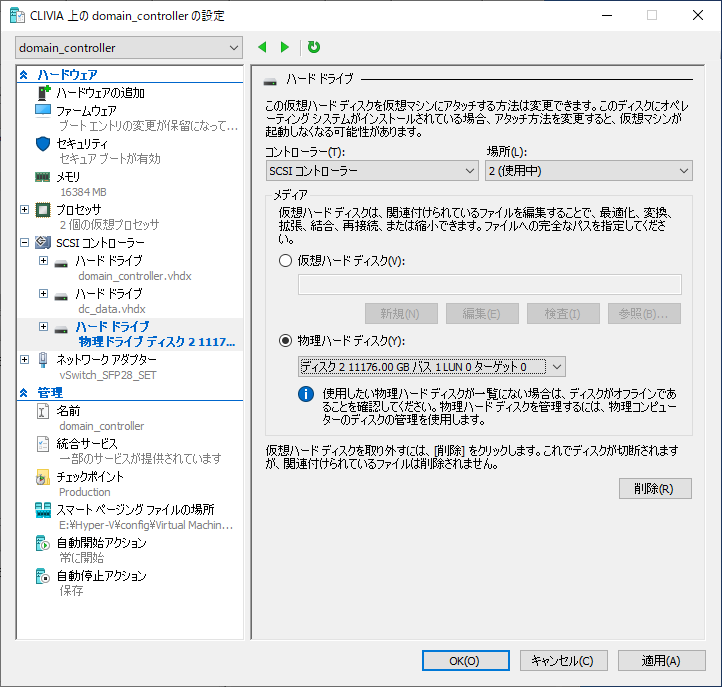Select メモリ in the settings tree
Image resolution: width=722 pixels, height=687 pixels.
pos(68,177)
